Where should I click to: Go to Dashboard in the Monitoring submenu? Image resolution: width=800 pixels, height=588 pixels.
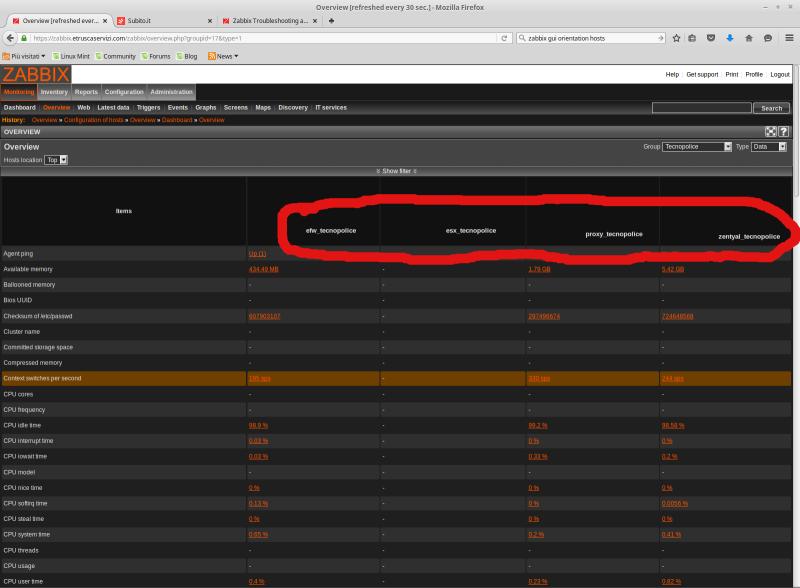pos(20,108)
